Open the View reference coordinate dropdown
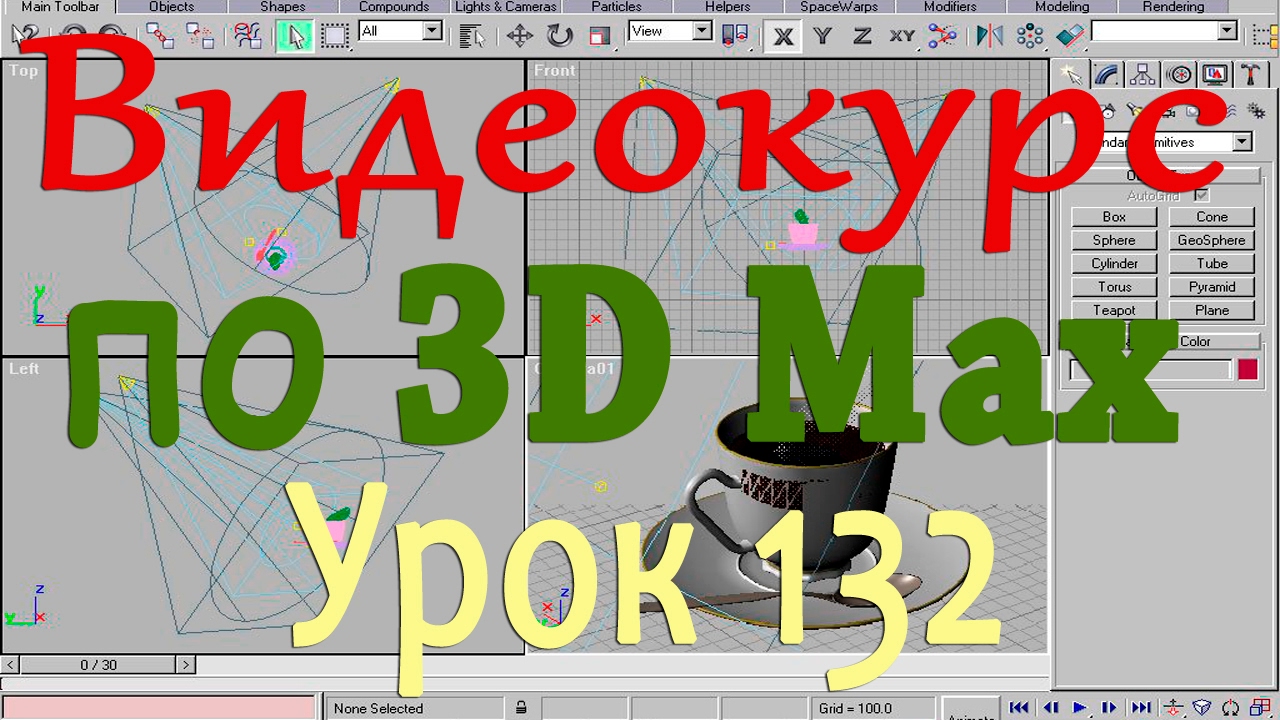 click(670, 31)
